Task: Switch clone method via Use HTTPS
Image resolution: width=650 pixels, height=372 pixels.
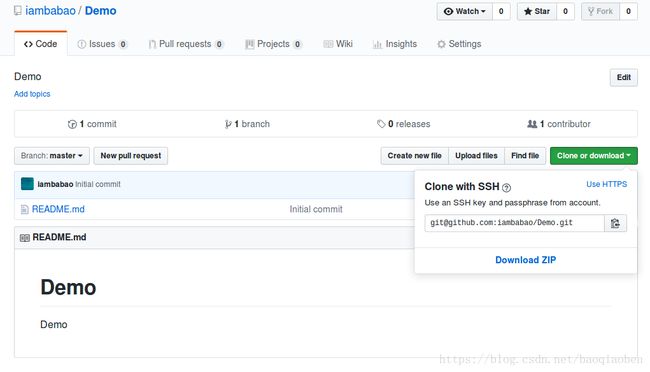Action: tap(606, 184)
